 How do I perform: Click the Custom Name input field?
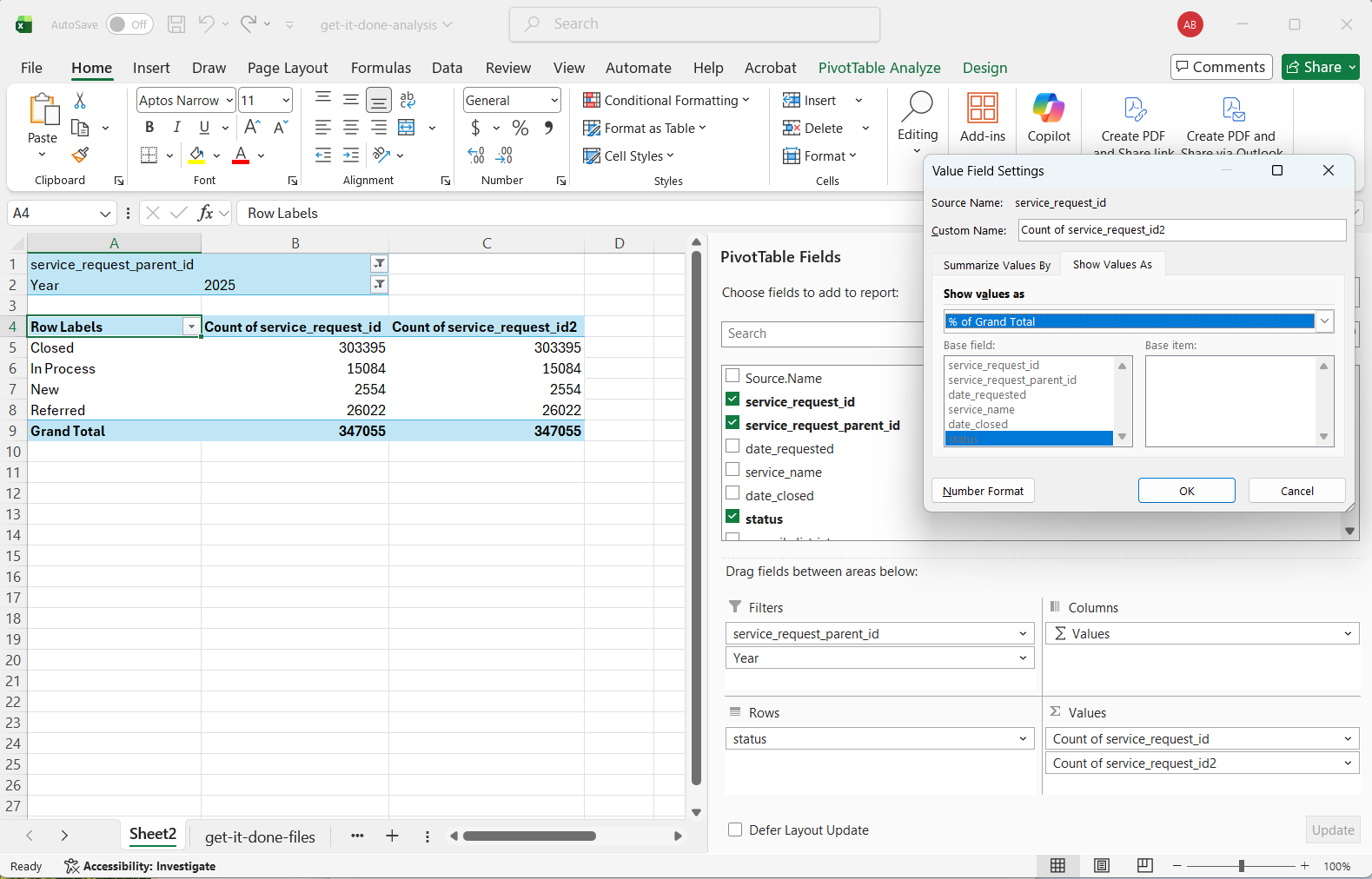click(1182, 230)
